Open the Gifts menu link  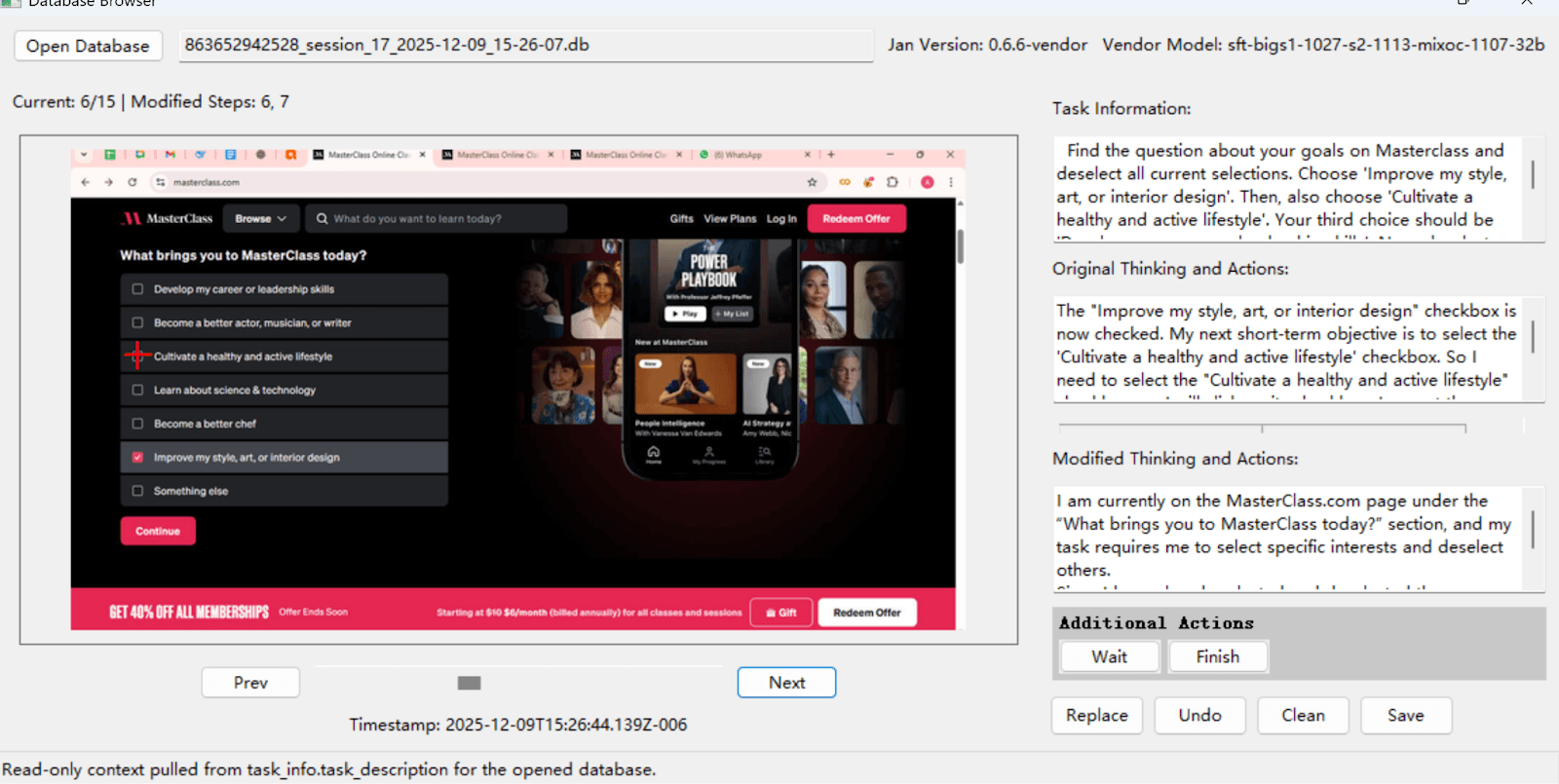tap(681, 219)
